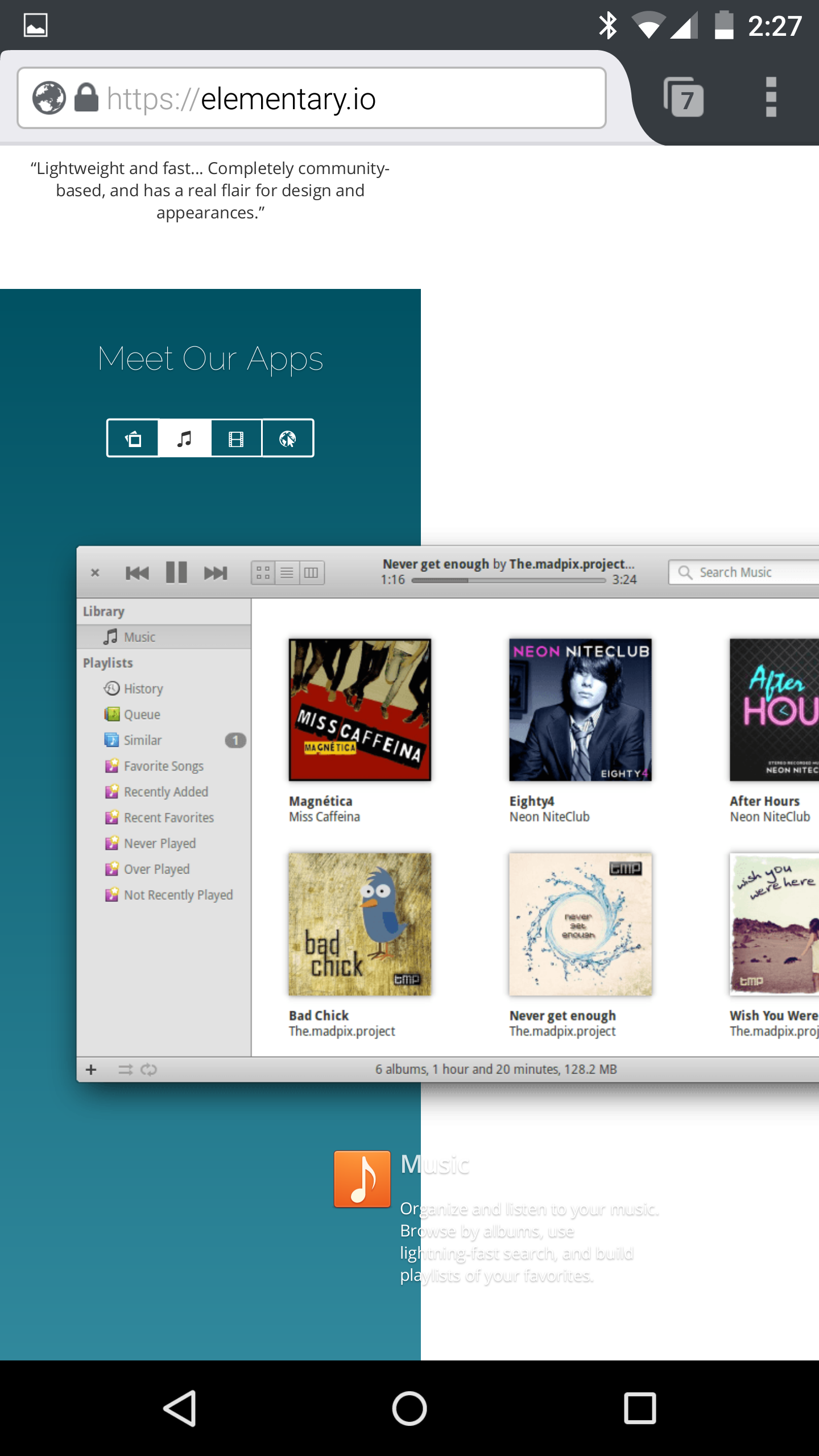Select Music in the Library sidebar
Image resolution: width=819 pixels, height=1456 pixels.
click(164, 637)
